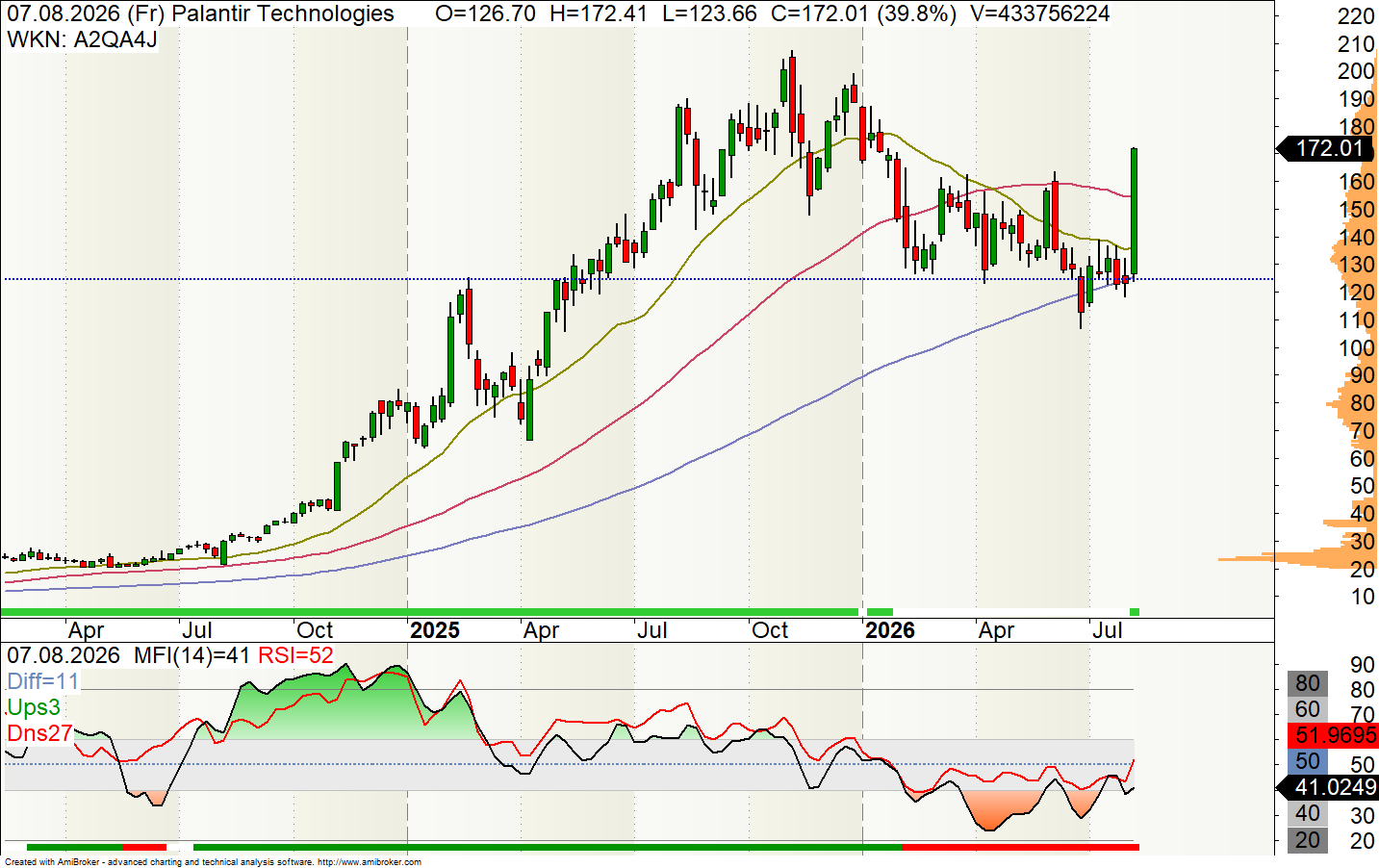This screenshot has height=868, width=1379.
Task: Click the 'MFI(14)=41' indicator label
Action: click(192, 656)
